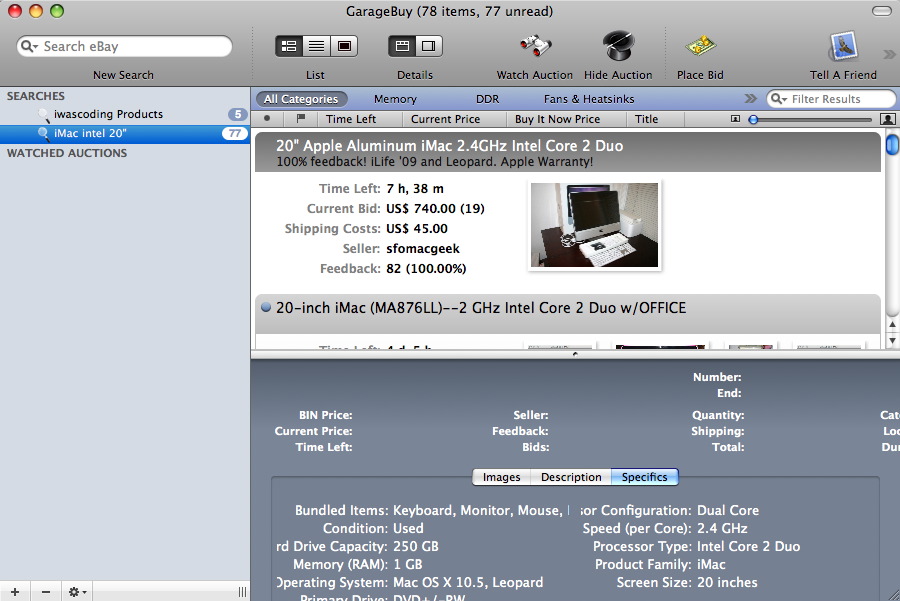Sort by the unread dot column
Screen dimensions: 900x601
click(267, 119)
